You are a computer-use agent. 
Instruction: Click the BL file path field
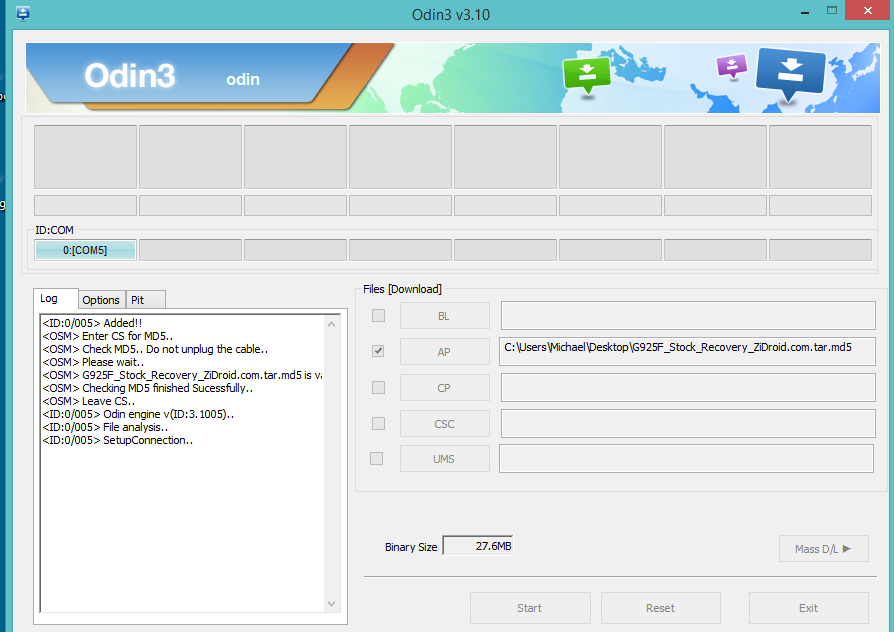tap(688, 315)
